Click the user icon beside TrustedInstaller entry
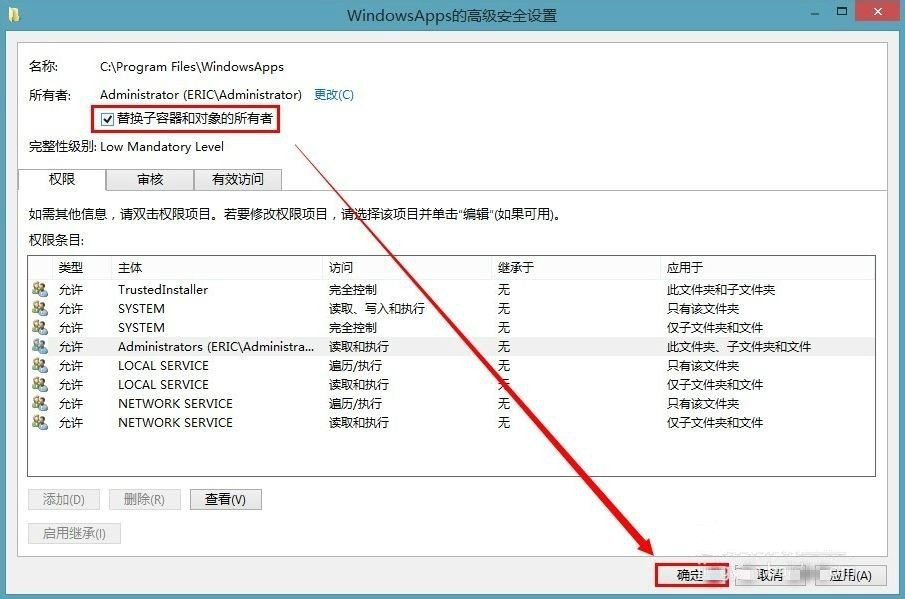This screenshot has width=905, height=599. click(38, 289)
